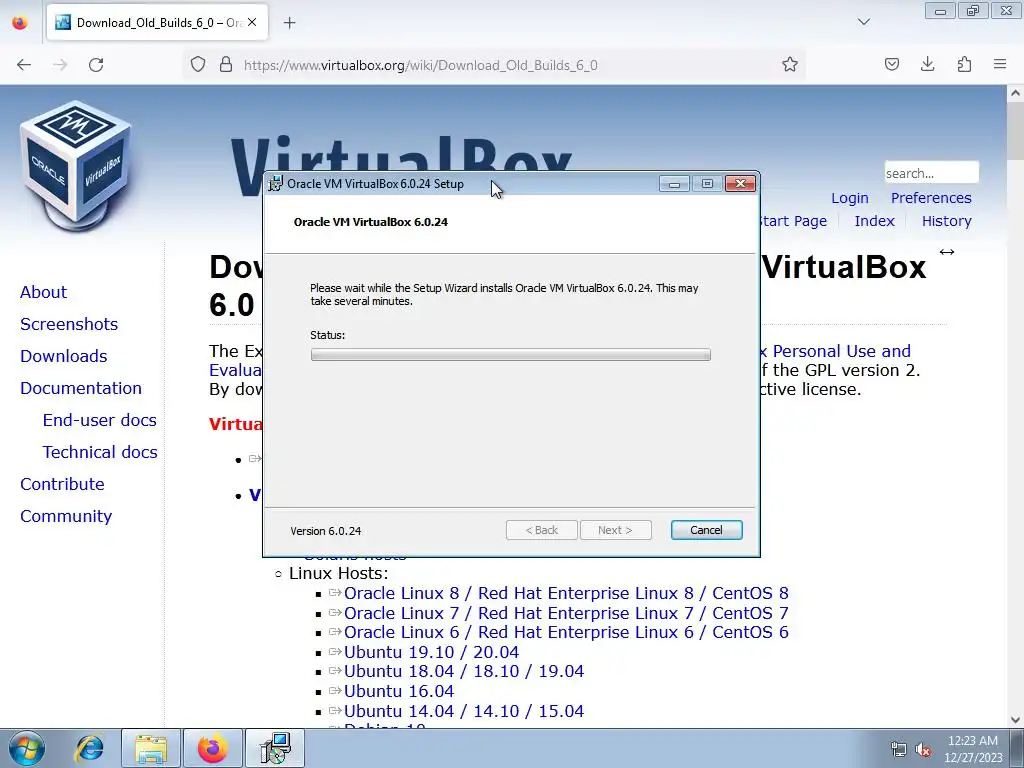Viewport: 1024px width, 768px height.
Task: Open Downloads in the sidebar
Action: [x=63, y=356]
